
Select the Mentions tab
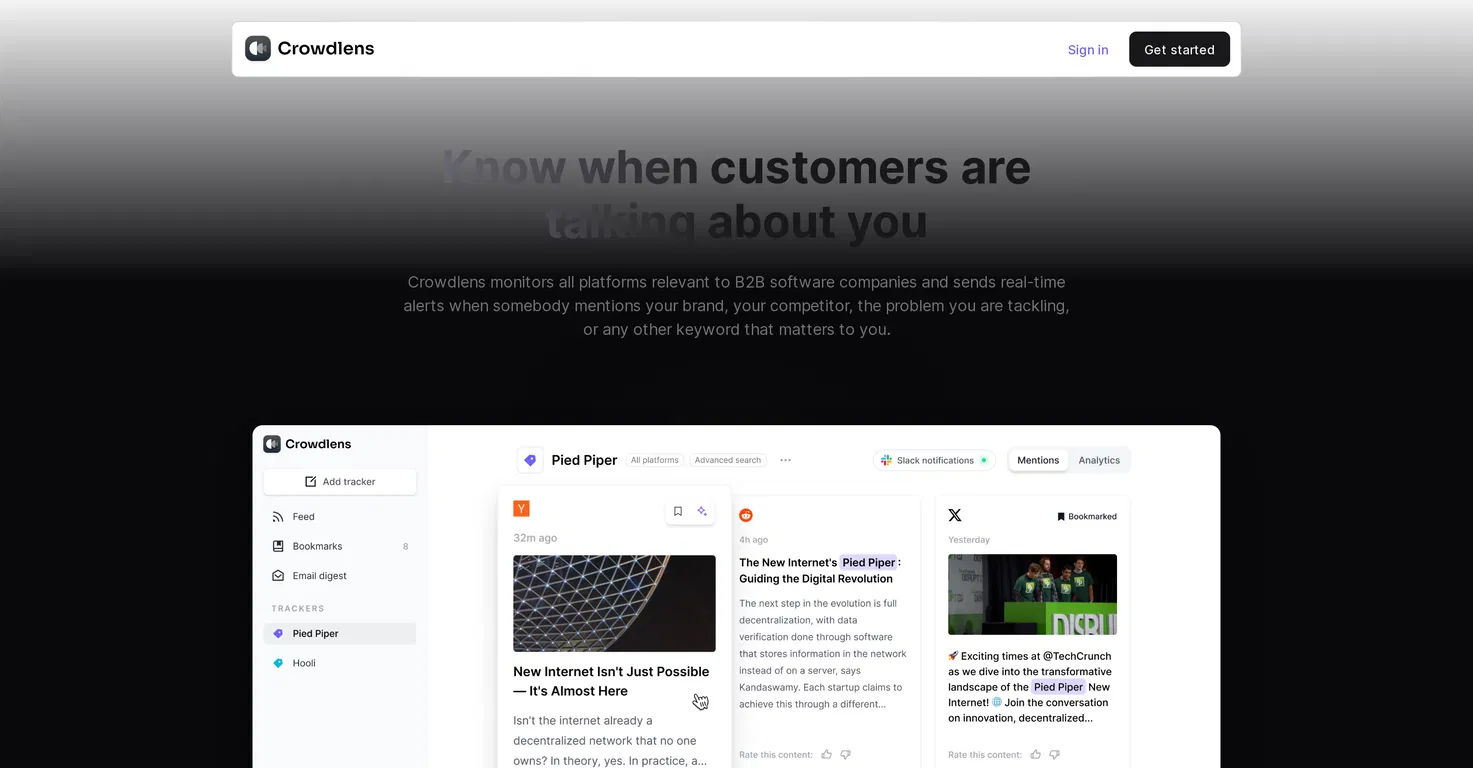(x=1038, y=460)
